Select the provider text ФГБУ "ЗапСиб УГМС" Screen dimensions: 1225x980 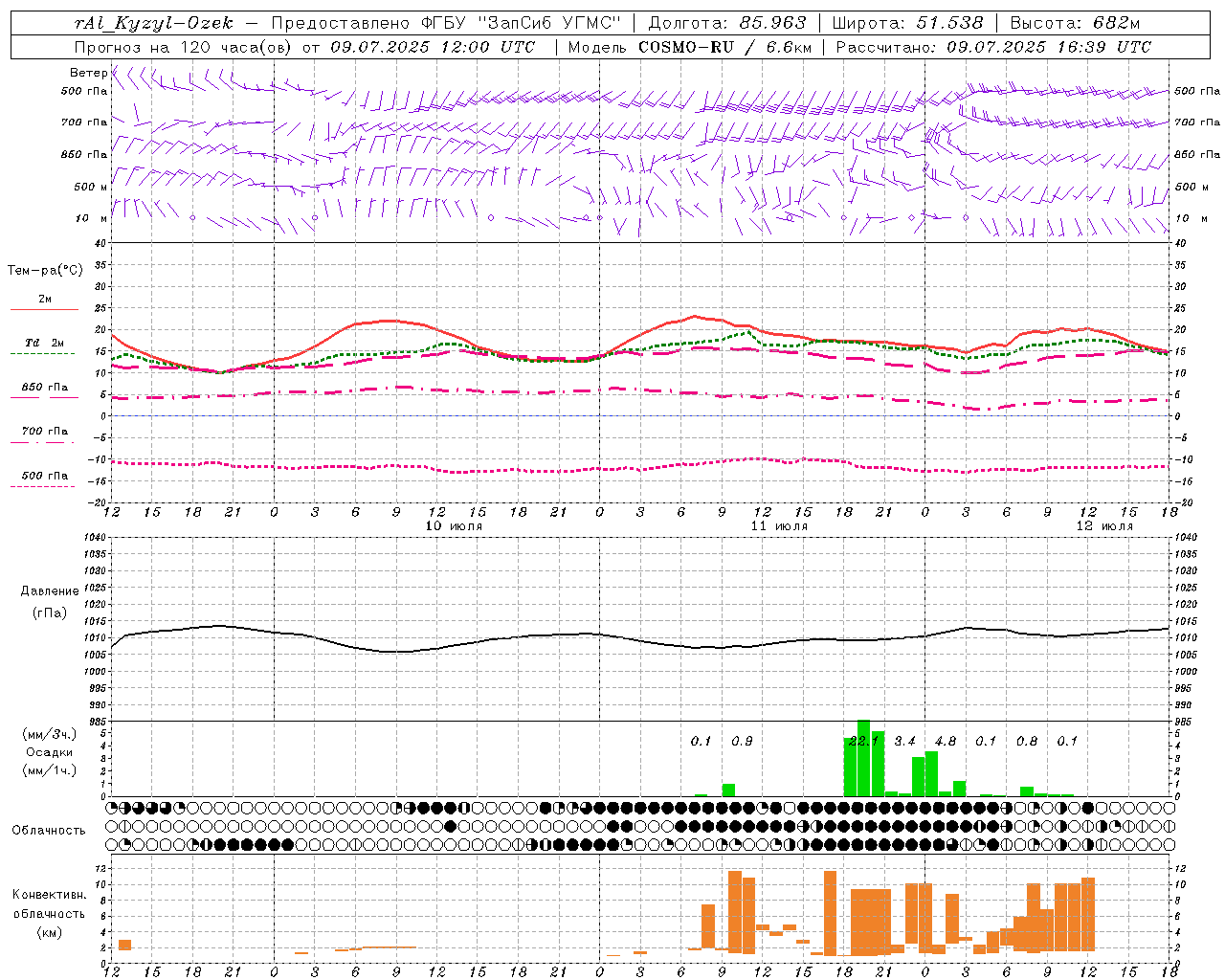point(522,23)
